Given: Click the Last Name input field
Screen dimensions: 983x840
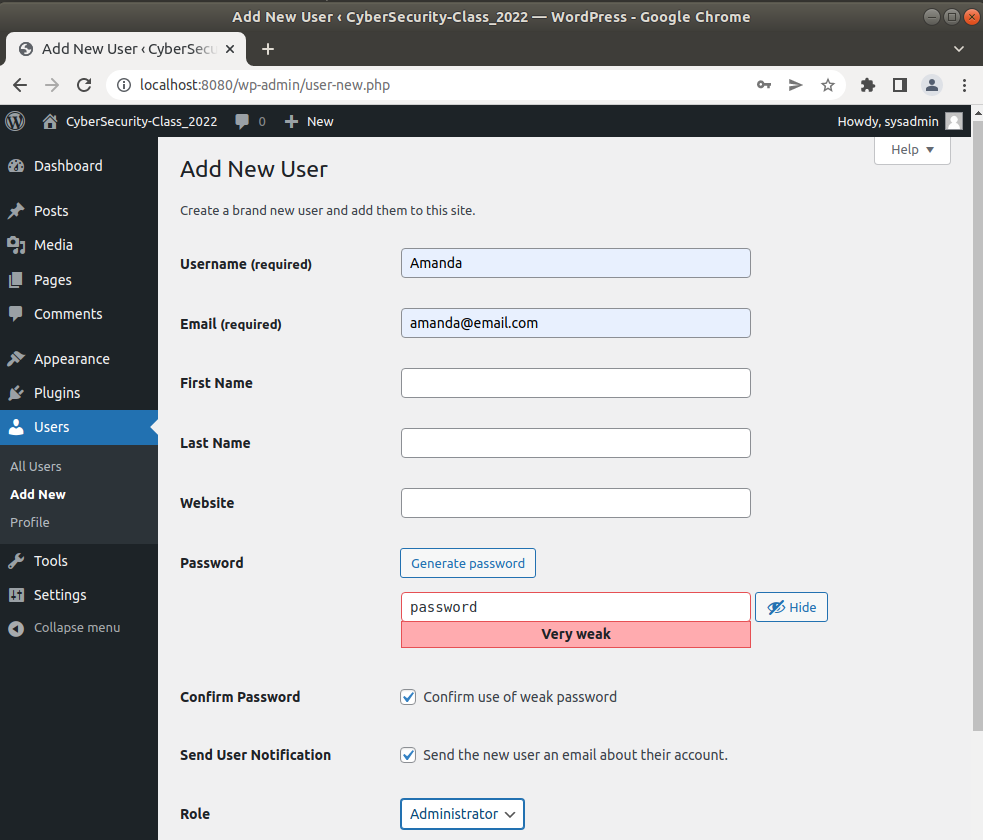Looking at the screenshot, I should (x=576, y=443).
